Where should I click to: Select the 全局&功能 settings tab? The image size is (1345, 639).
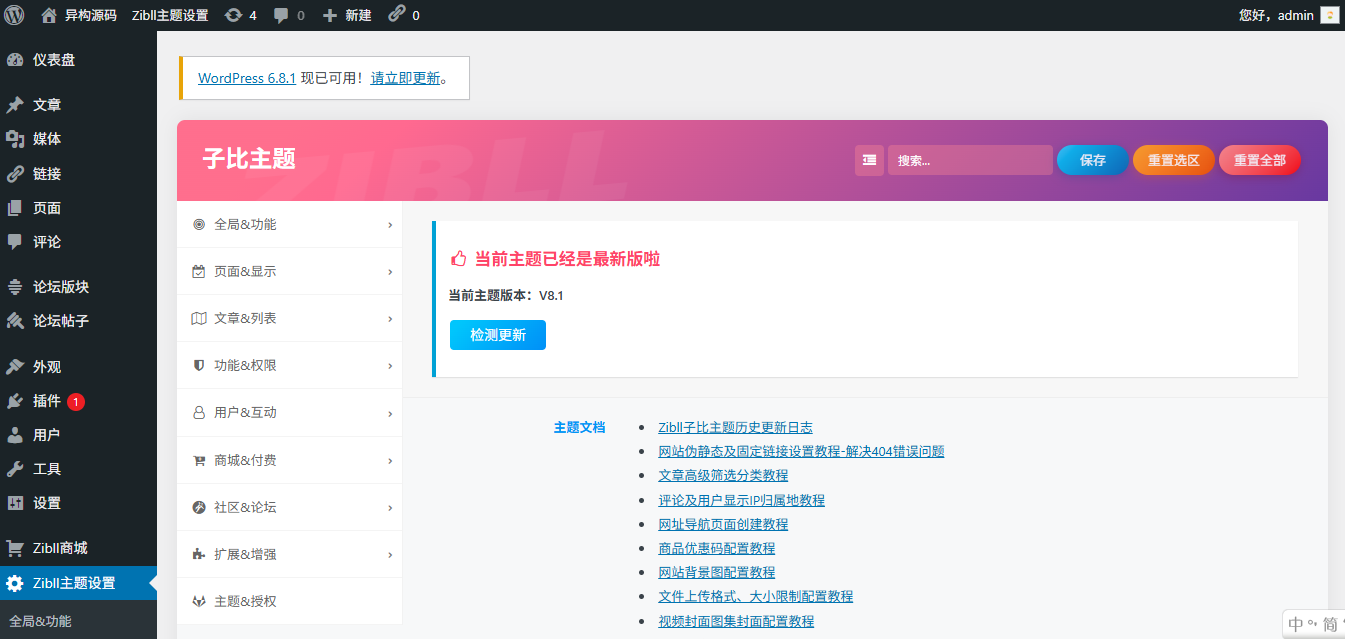289,224
